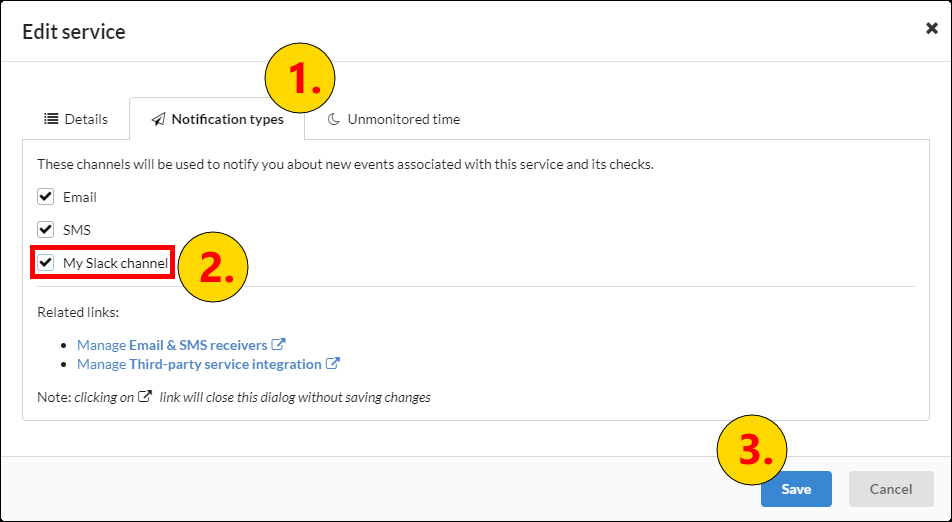Screen dimensions: 952x522
Task: Uncheck the Email notification checkbox
Action: (46, 197)
